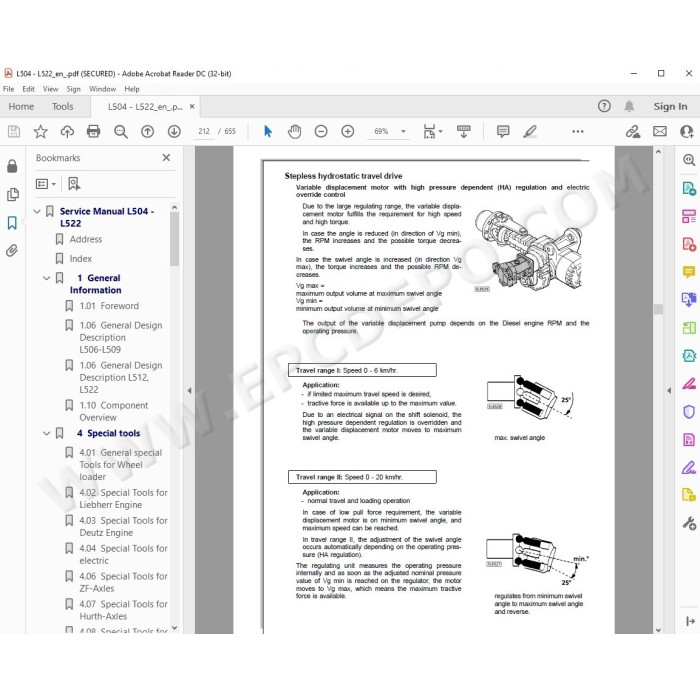The image size is (700, 700).
Task: Click the document vertical scrollbar thumb
Action: coord(658,309)
